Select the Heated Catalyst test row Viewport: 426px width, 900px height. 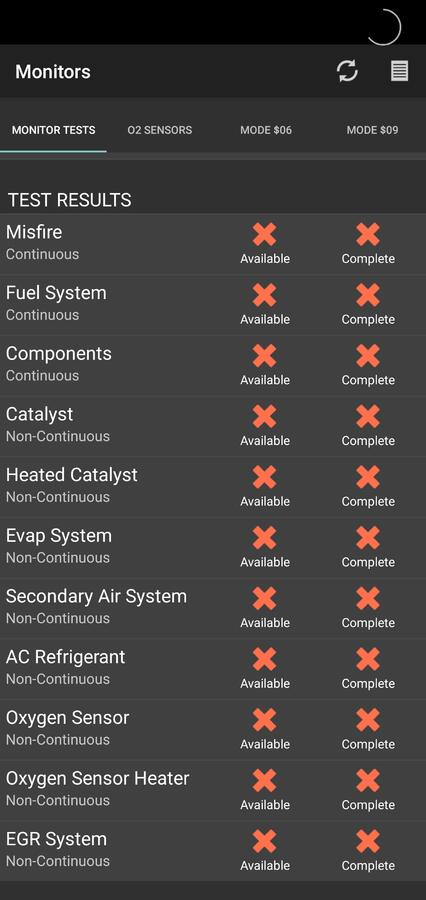tap(213, 487)
